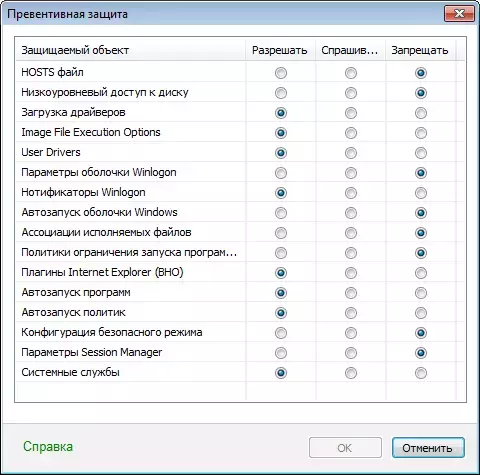480x475 pixels.
Task: Set User Drivers to Запрещать
Action: coord(421,153)
